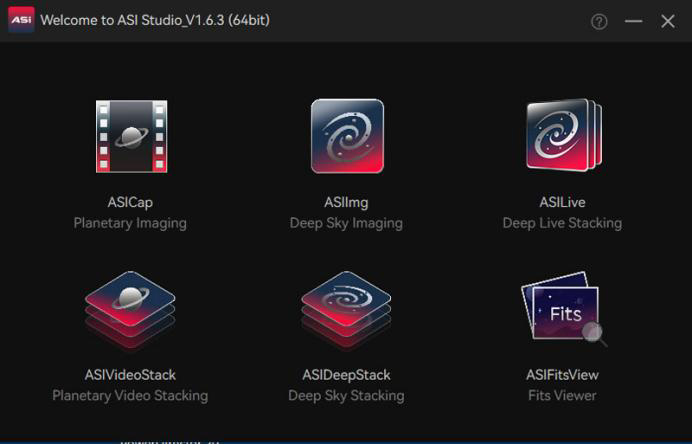Screen dimensions: 692x444
Task: Launch ASIVideoStack layered planet icon
Action: [x=130, y=310]
